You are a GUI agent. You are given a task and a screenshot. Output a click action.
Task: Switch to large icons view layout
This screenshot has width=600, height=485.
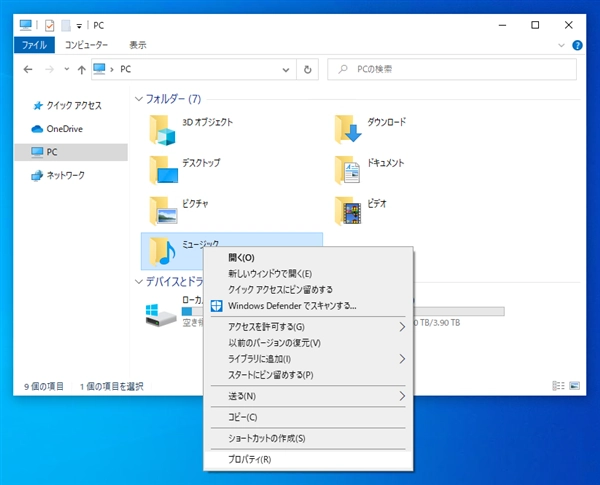click(574, 386)
